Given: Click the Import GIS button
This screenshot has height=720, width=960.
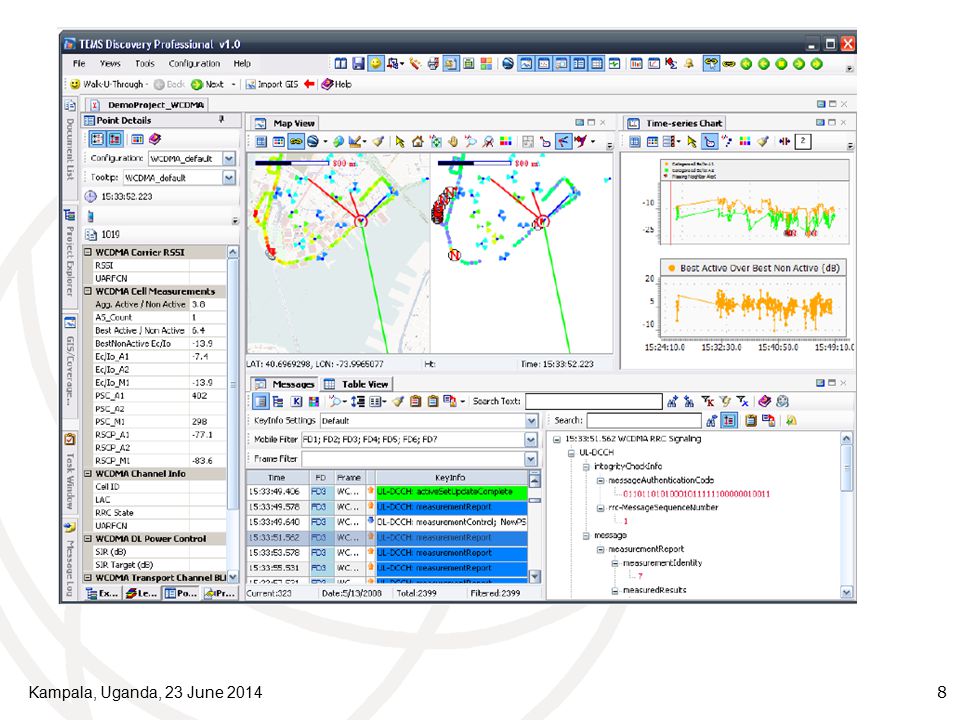Looking at the screenshot, I should (x=272, y=84).
